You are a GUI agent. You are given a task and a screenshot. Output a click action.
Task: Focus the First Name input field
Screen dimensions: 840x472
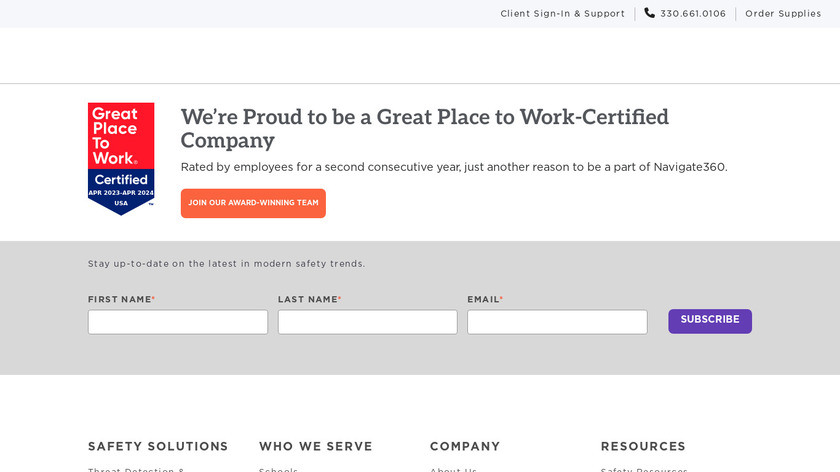click(178, 322)
